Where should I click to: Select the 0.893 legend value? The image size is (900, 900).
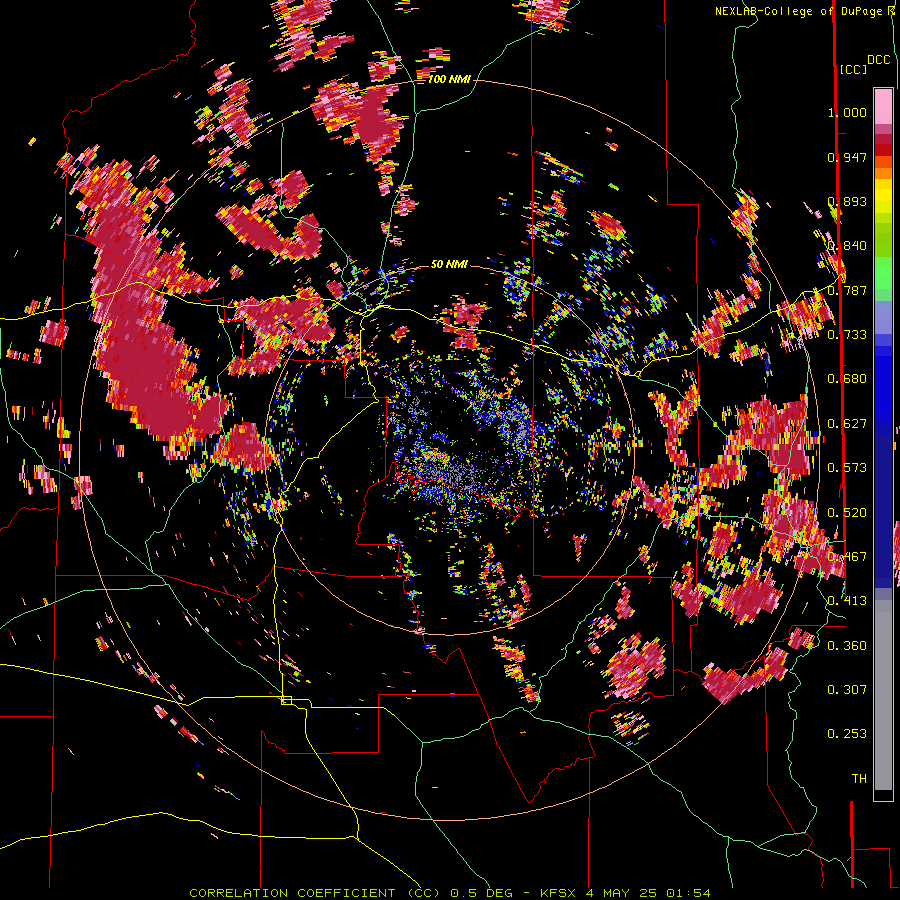[847, 201]
